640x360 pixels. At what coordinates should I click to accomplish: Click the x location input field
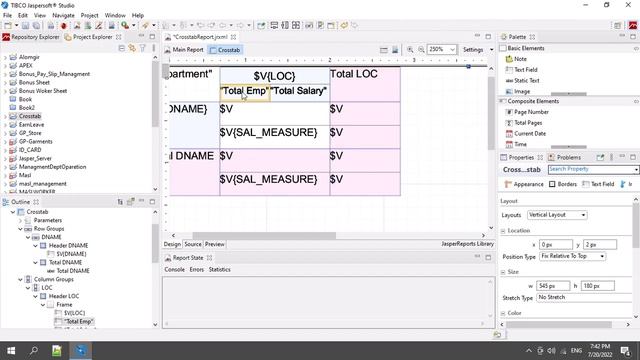pos(556,244)
